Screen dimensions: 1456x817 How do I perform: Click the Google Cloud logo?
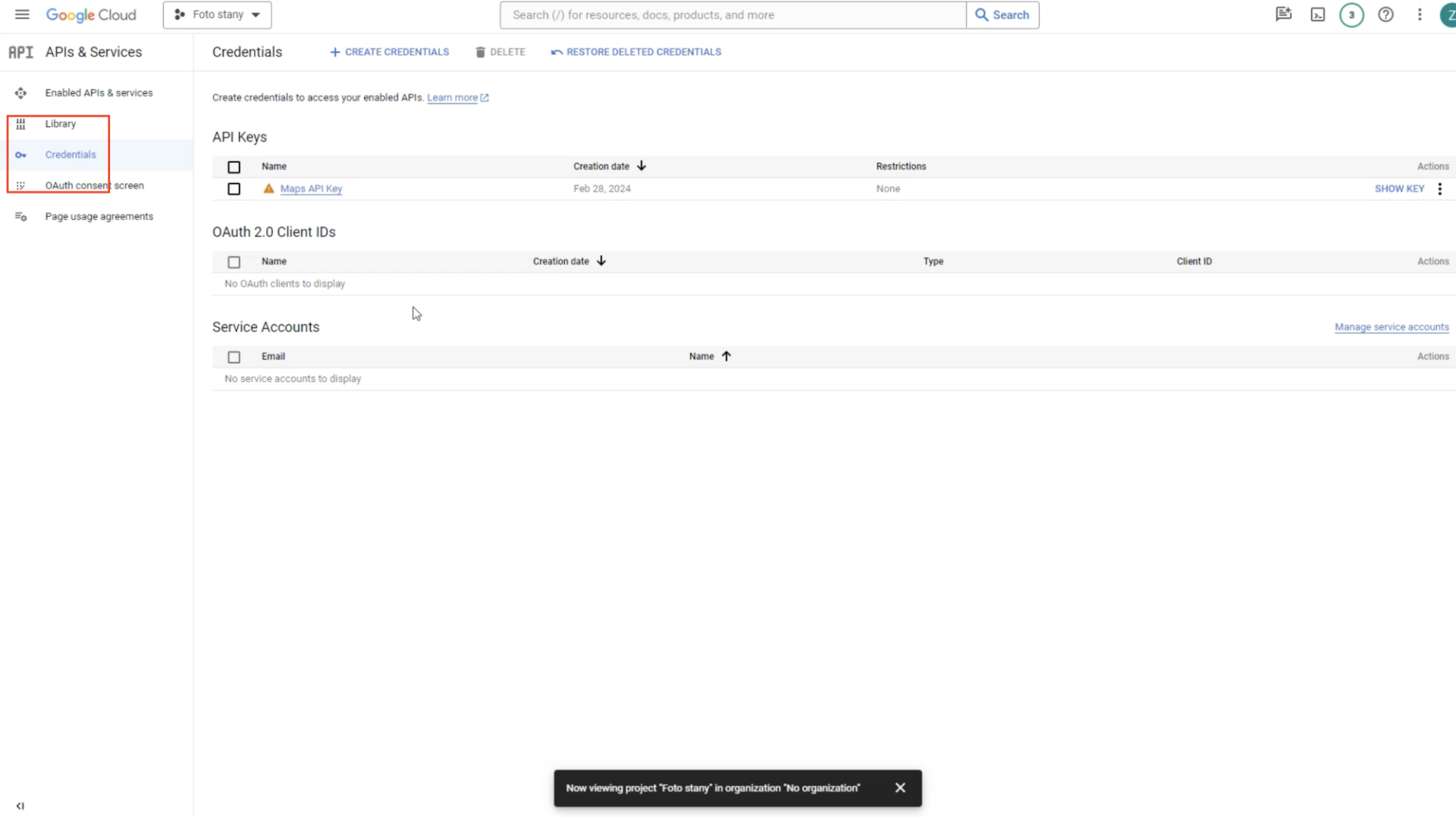(x=91, y=15)
